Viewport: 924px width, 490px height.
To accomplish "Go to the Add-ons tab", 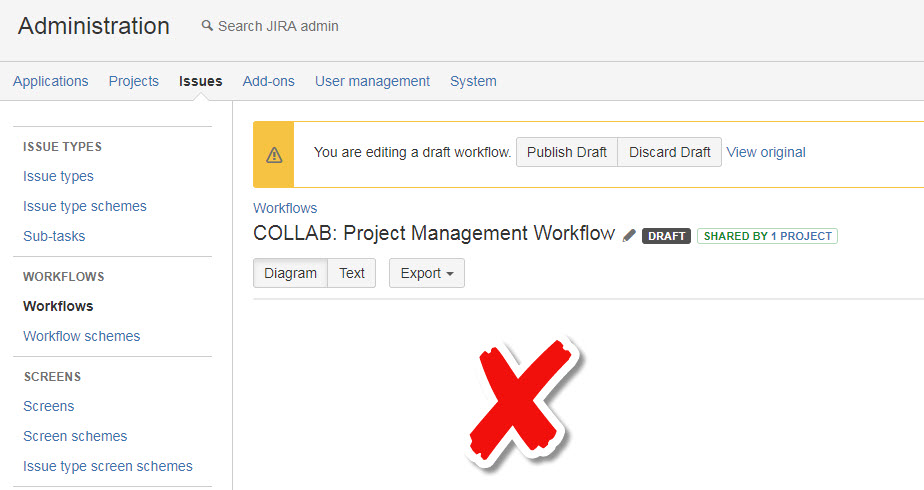I will [x=269, y=81].
